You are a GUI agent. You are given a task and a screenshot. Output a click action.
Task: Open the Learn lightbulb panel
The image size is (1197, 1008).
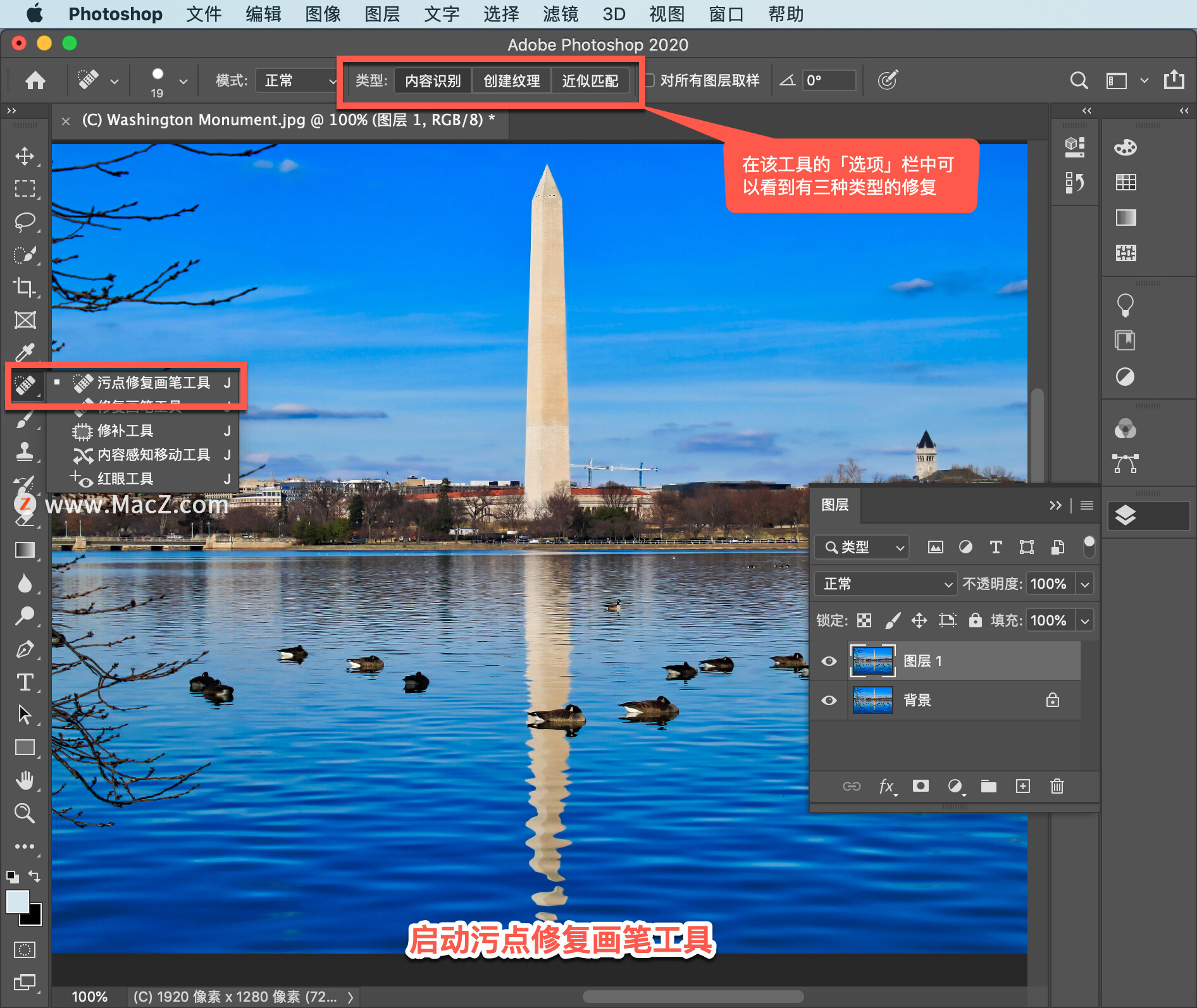1126,305
